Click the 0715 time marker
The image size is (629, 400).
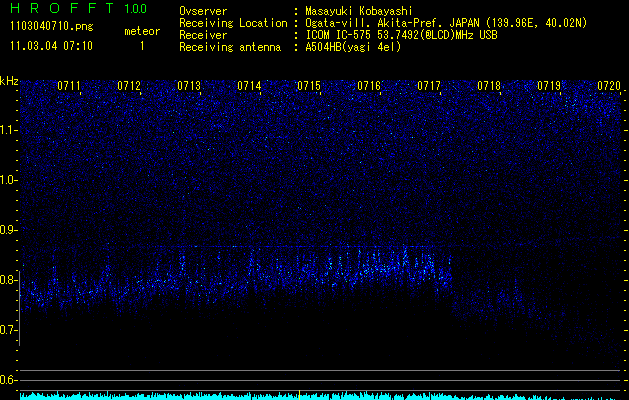[309, 86]
